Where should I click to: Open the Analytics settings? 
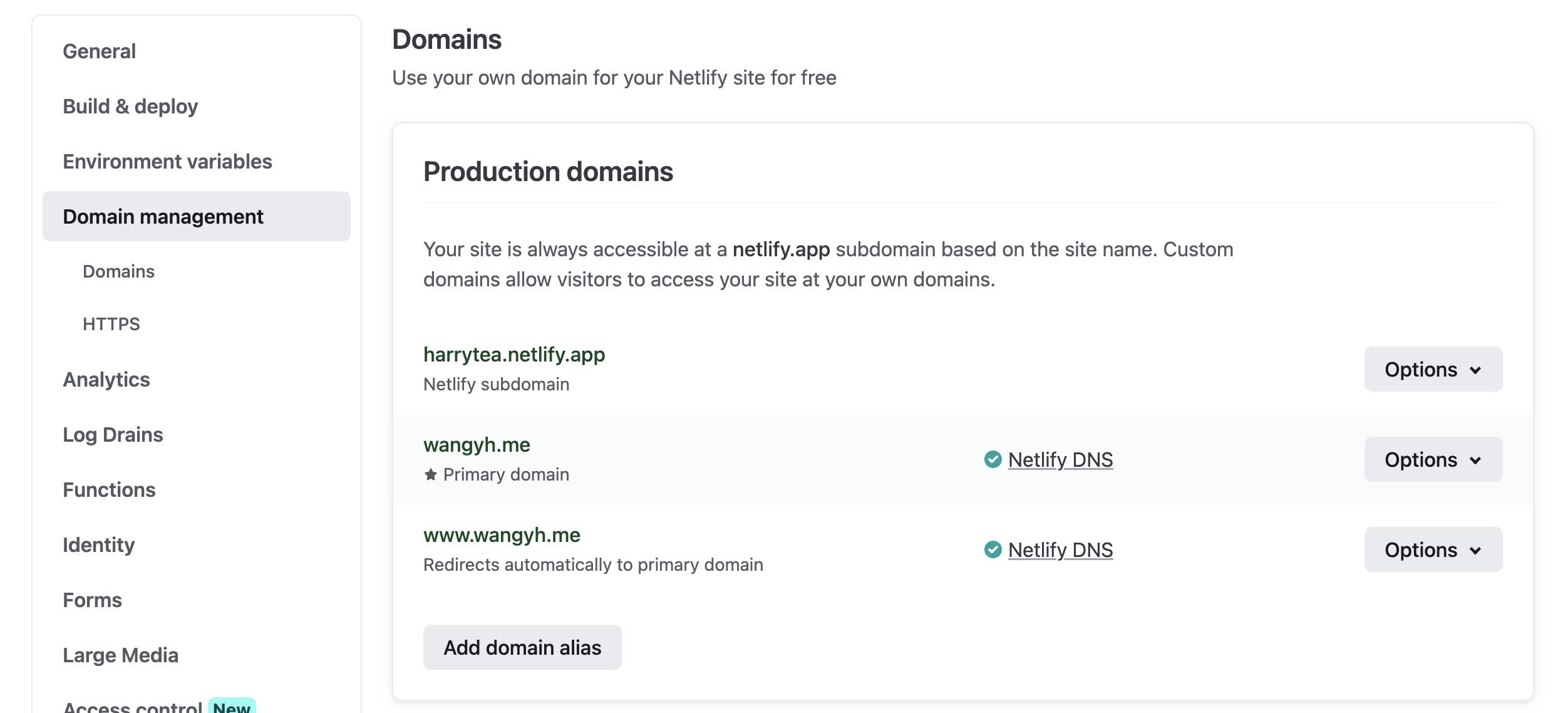106,379
